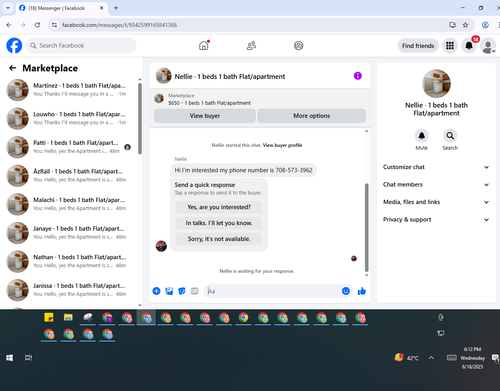Expand Media, files and links section
This screenshot has height=391, width=500.
tap(436, 202)
